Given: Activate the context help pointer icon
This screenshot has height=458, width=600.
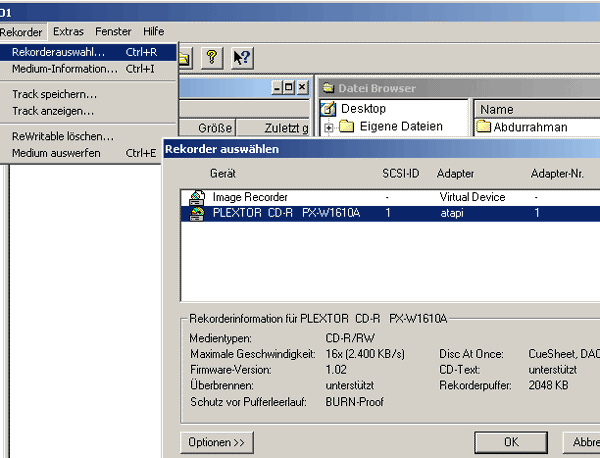Looking at the screenshot, I should (x=242, y=58).
